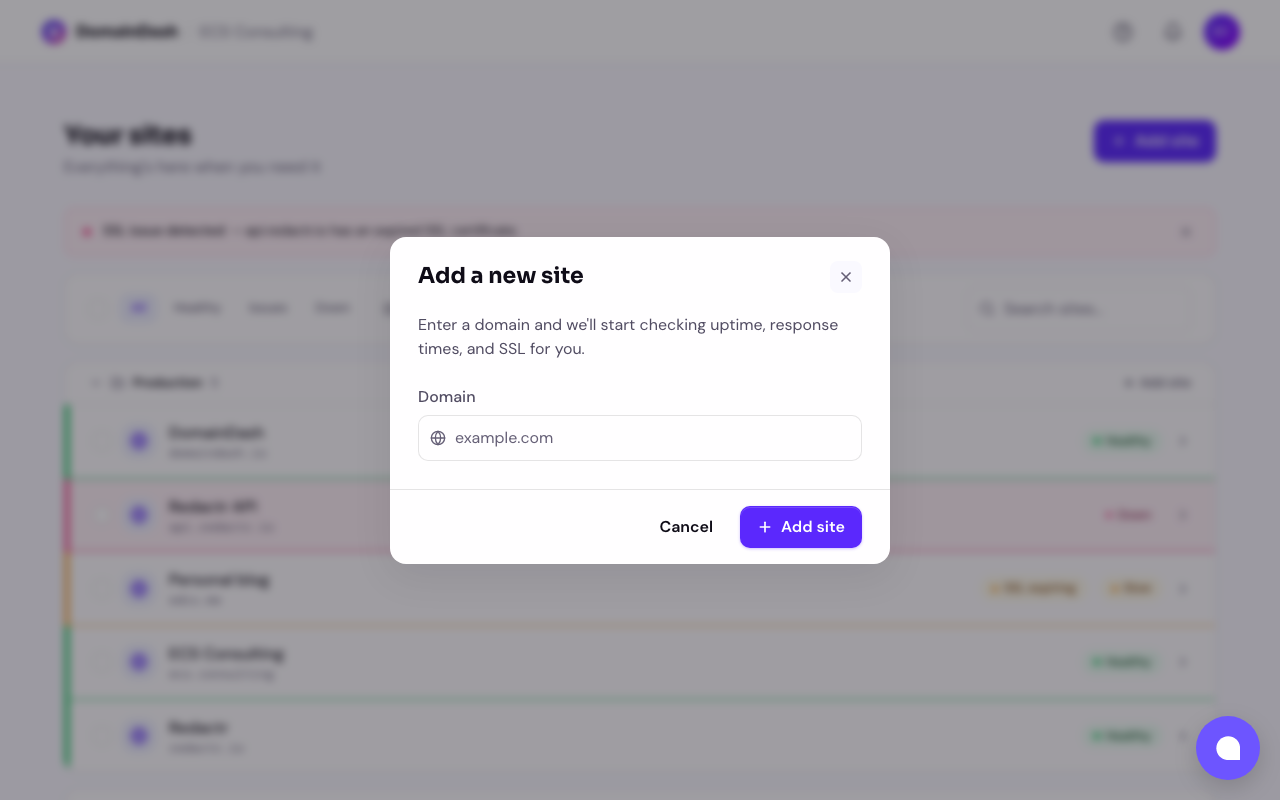Expand details for the Redash site row

coord(1183,735)
